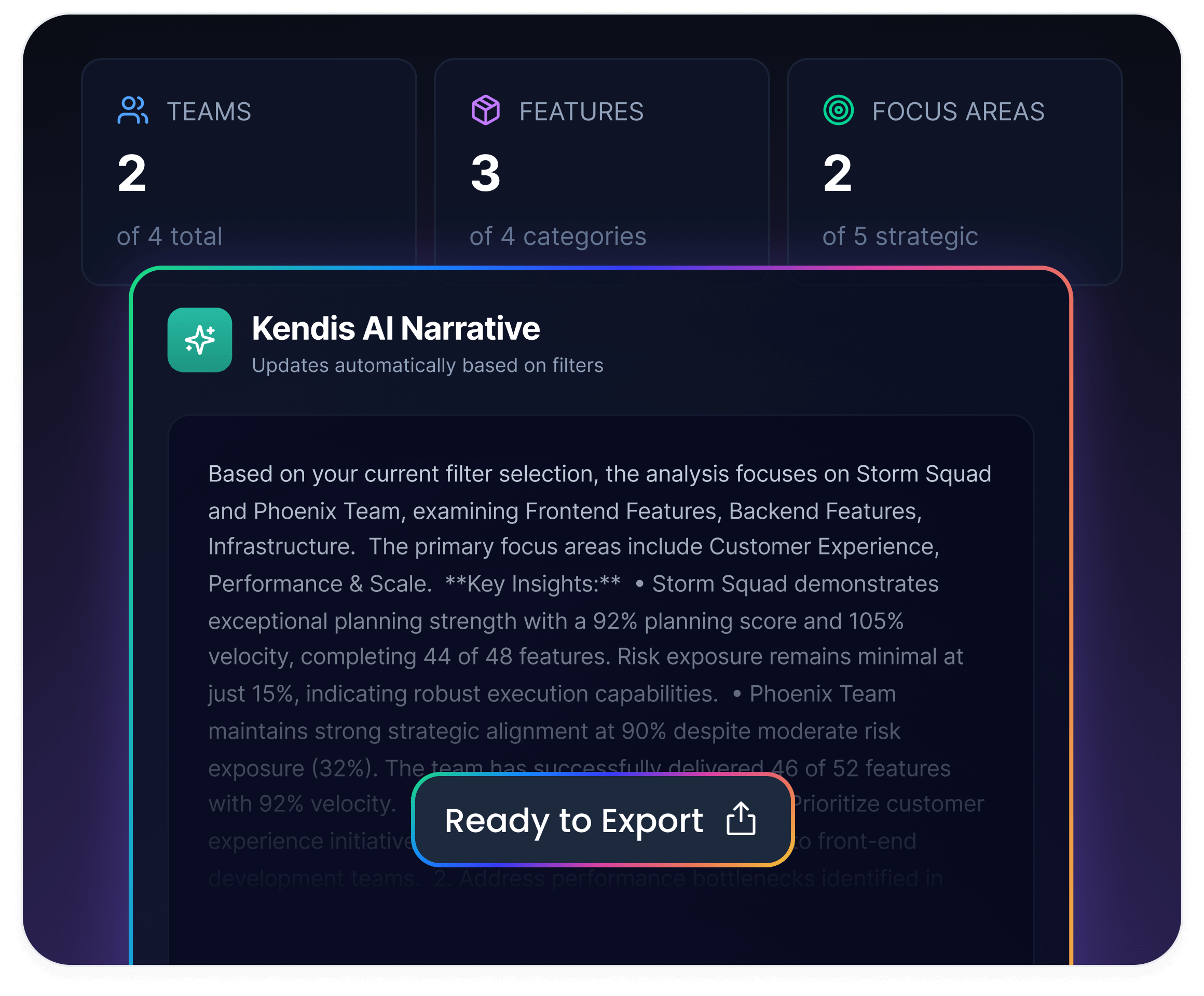
Task: Select the FEATURES card label
Action: tap(581, 112)
